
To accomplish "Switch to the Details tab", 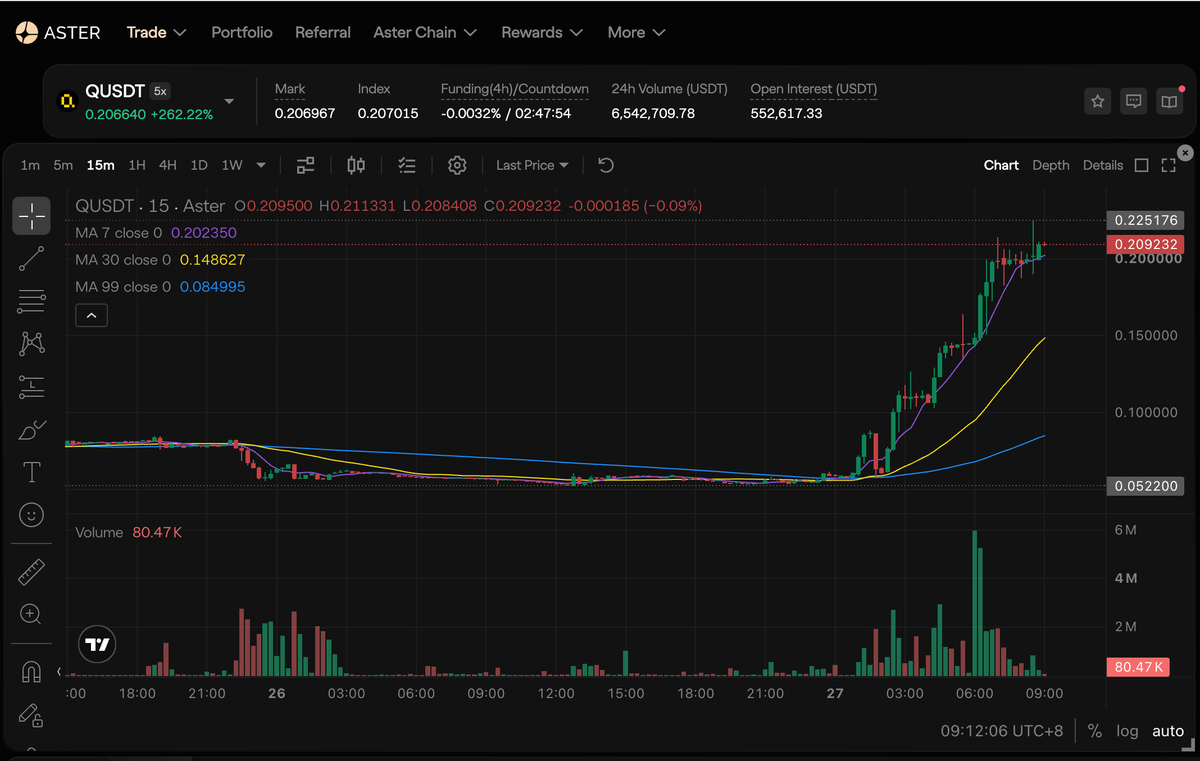I will click(1103, 165).
